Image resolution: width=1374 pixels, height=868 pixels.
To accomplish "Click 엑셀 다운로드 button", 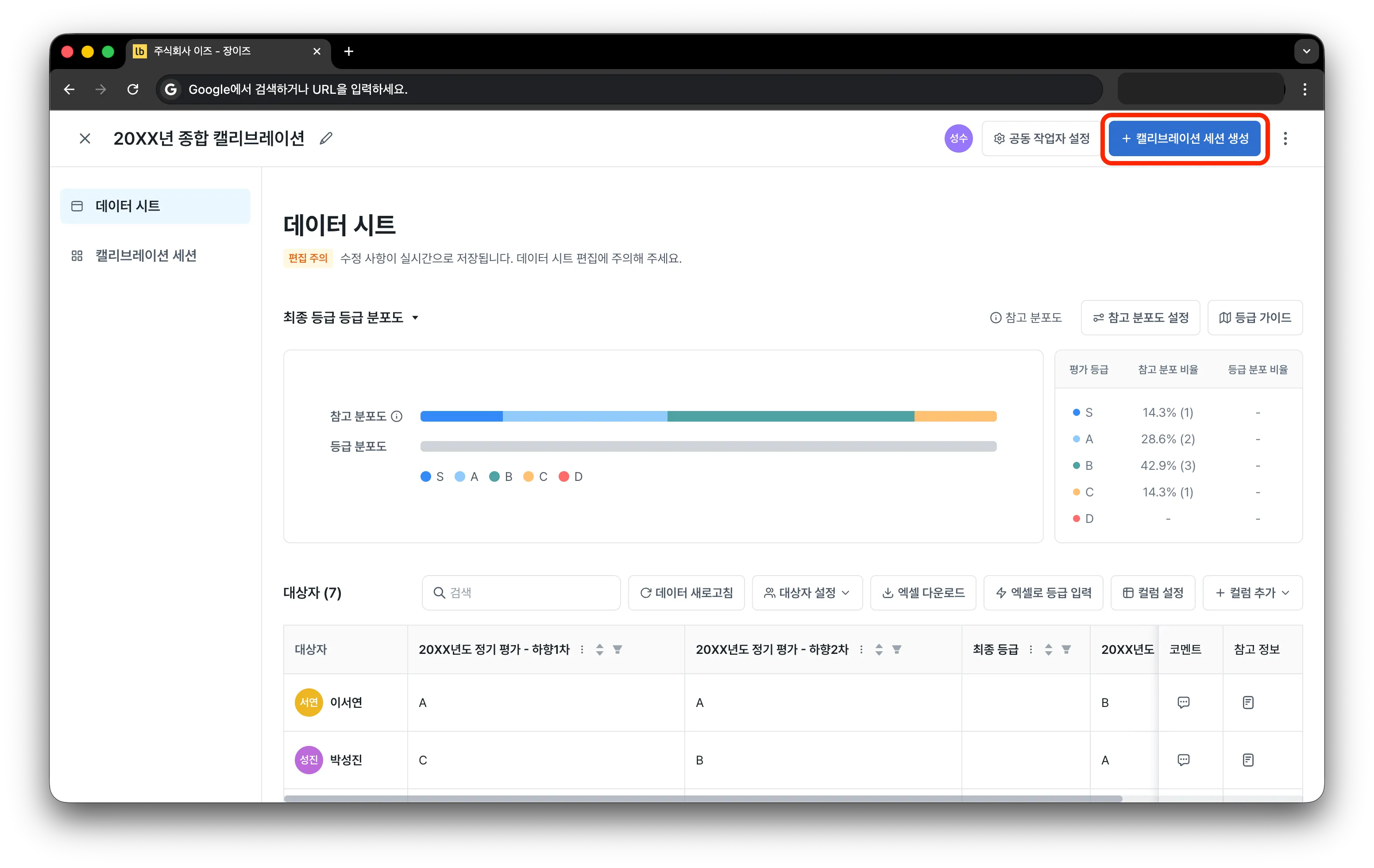I will tap(922, 592).
